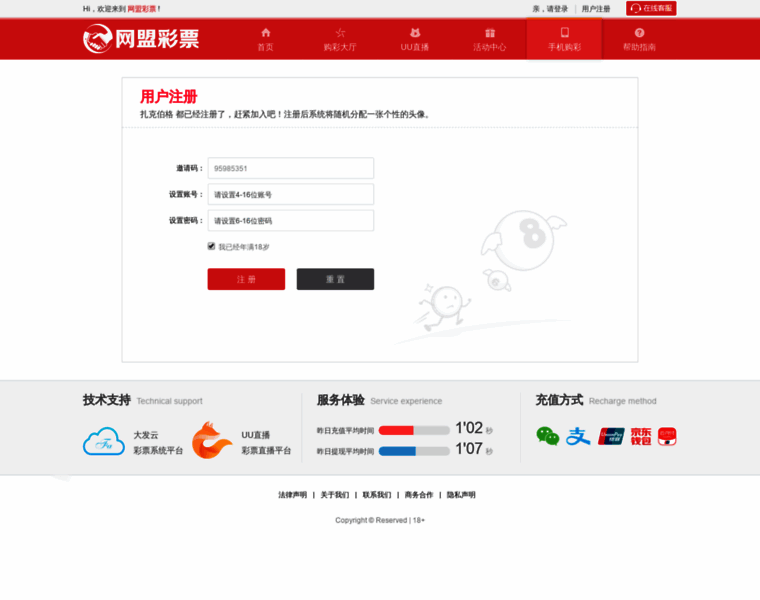The width and height of the screenshot is (760, 600).
Task: Open 关于我们 footer link
Action: (x=334, y=495)
